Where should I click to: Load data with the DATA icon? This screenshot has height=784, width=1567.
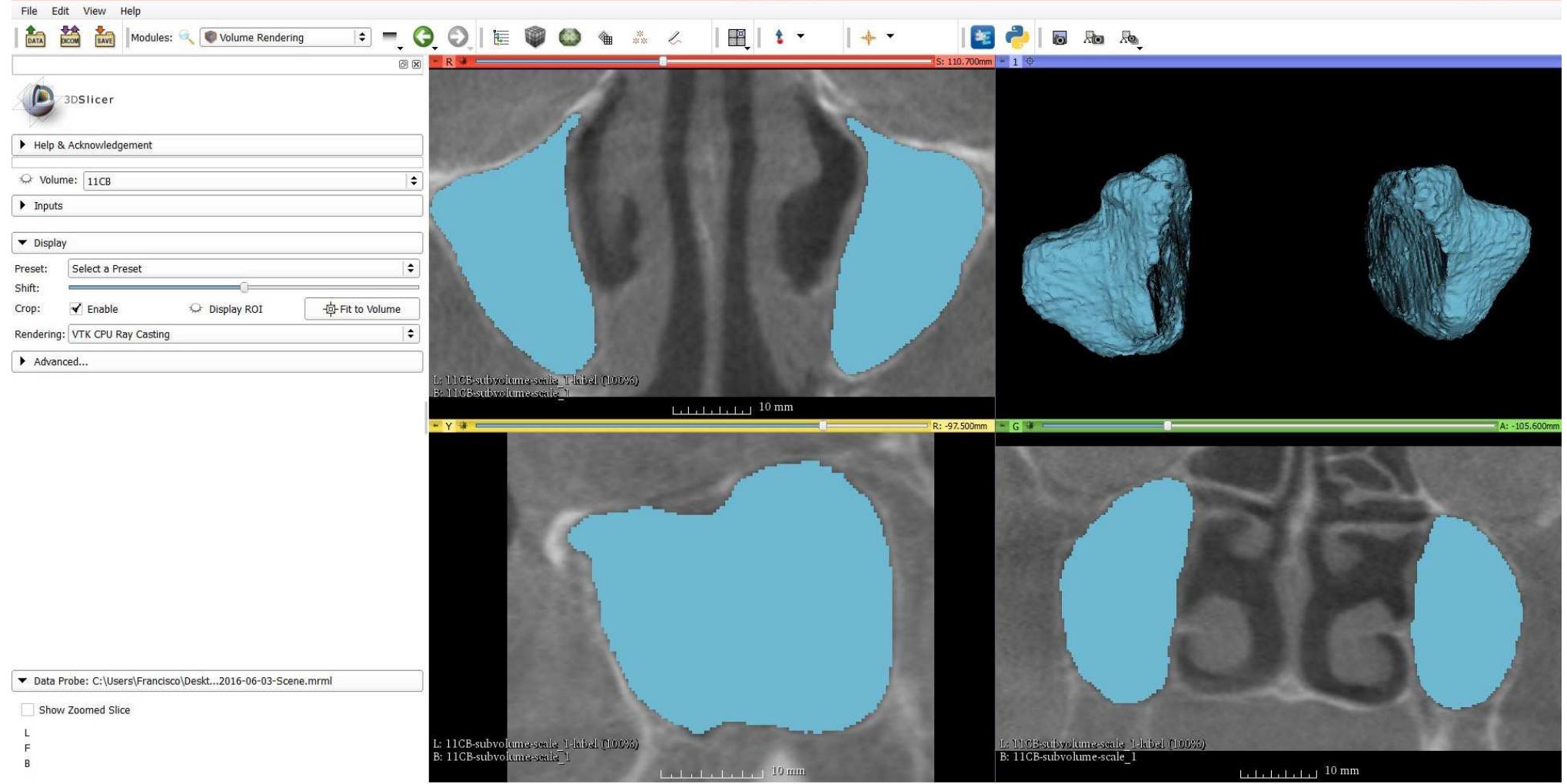pyautogui.click(x=35, y=37)
